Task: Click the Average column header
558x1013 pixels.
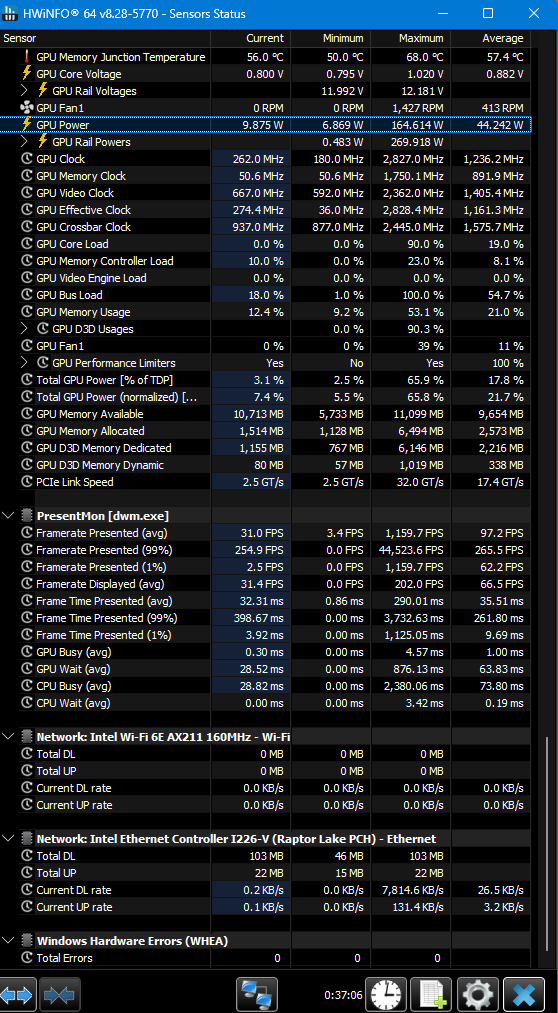Action: pyautogui.click(x=490, y=38)
